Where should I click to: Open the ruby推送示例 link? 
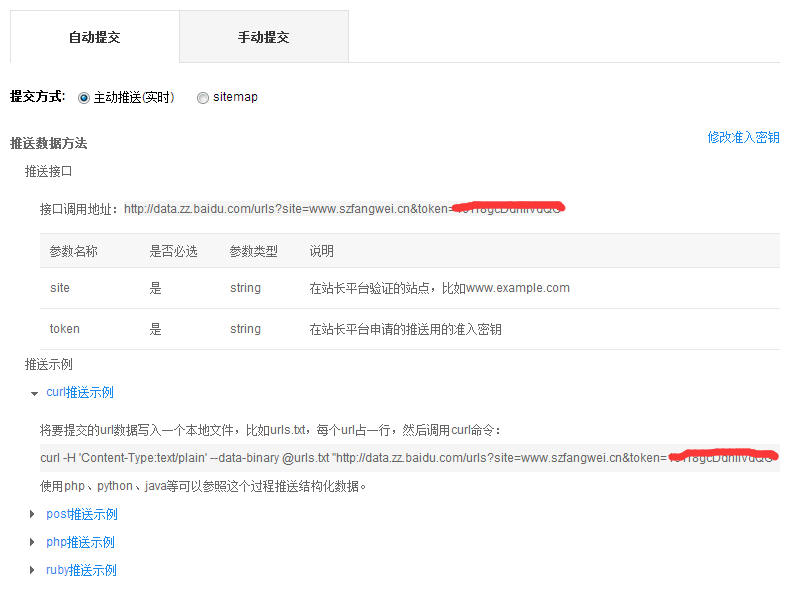pos(81,571)
